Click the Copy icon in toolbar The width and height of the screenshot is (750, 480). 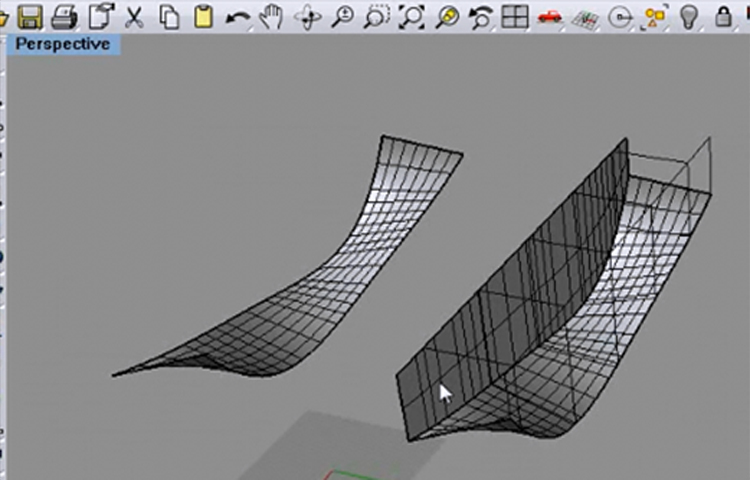170,16
